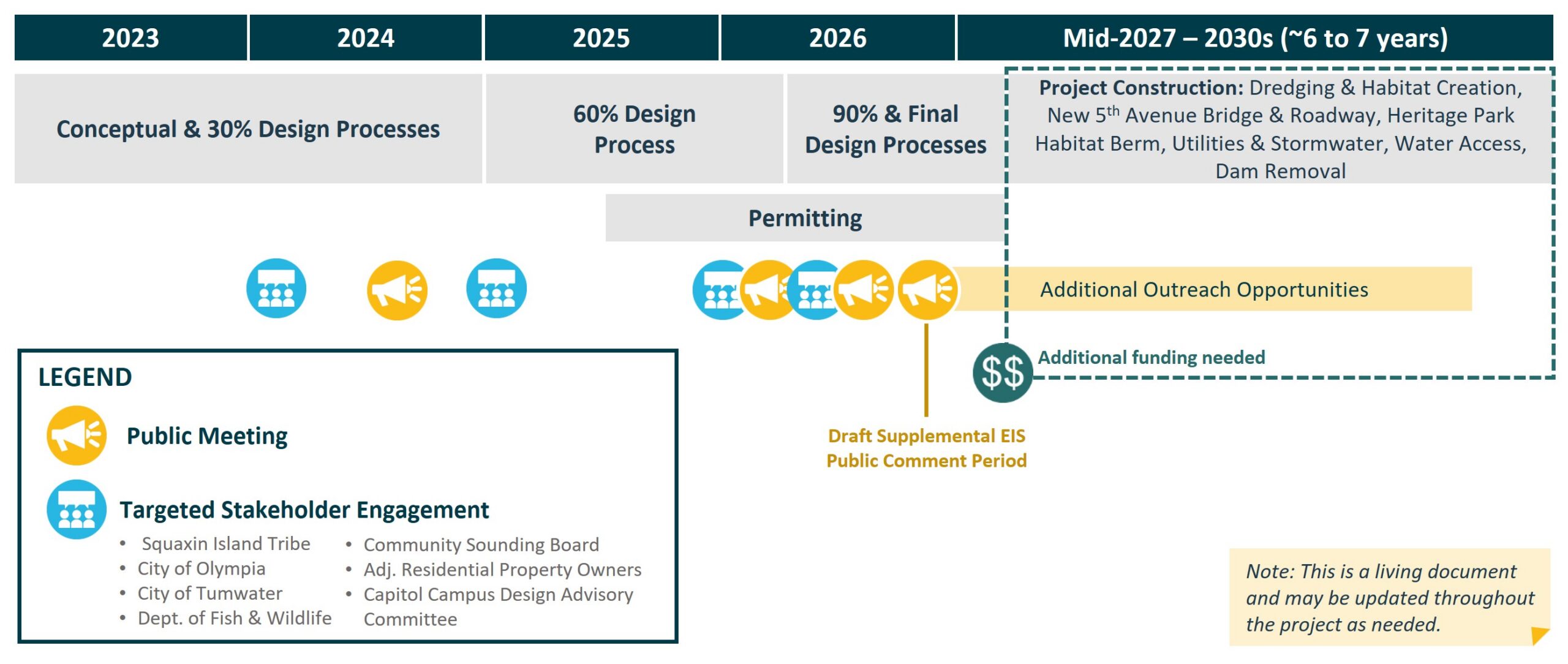The width and height of the screenshot is (1568, 664).
Task: Click the Permitting bar
Action: click(x=805, y=218)
